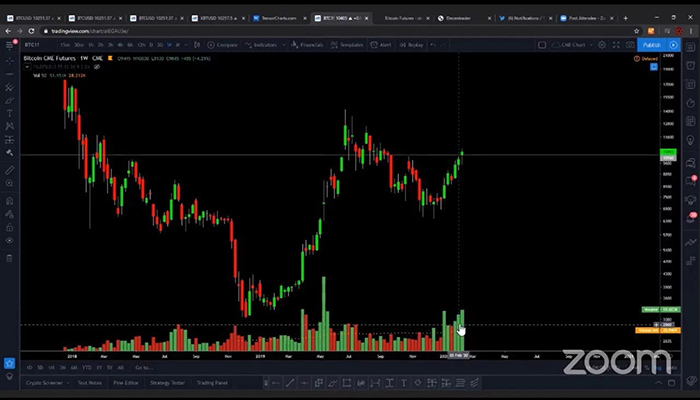Open the Trading Panel tab

212,383
